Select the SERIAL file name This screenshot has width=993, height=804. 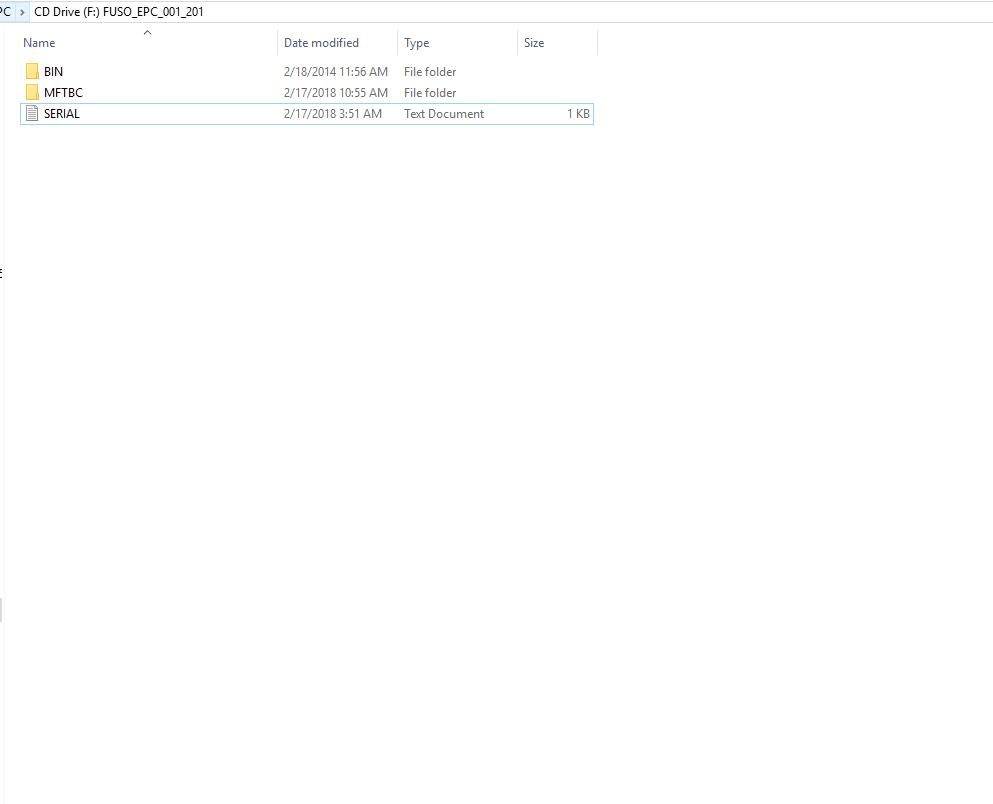tap(61, 113)
